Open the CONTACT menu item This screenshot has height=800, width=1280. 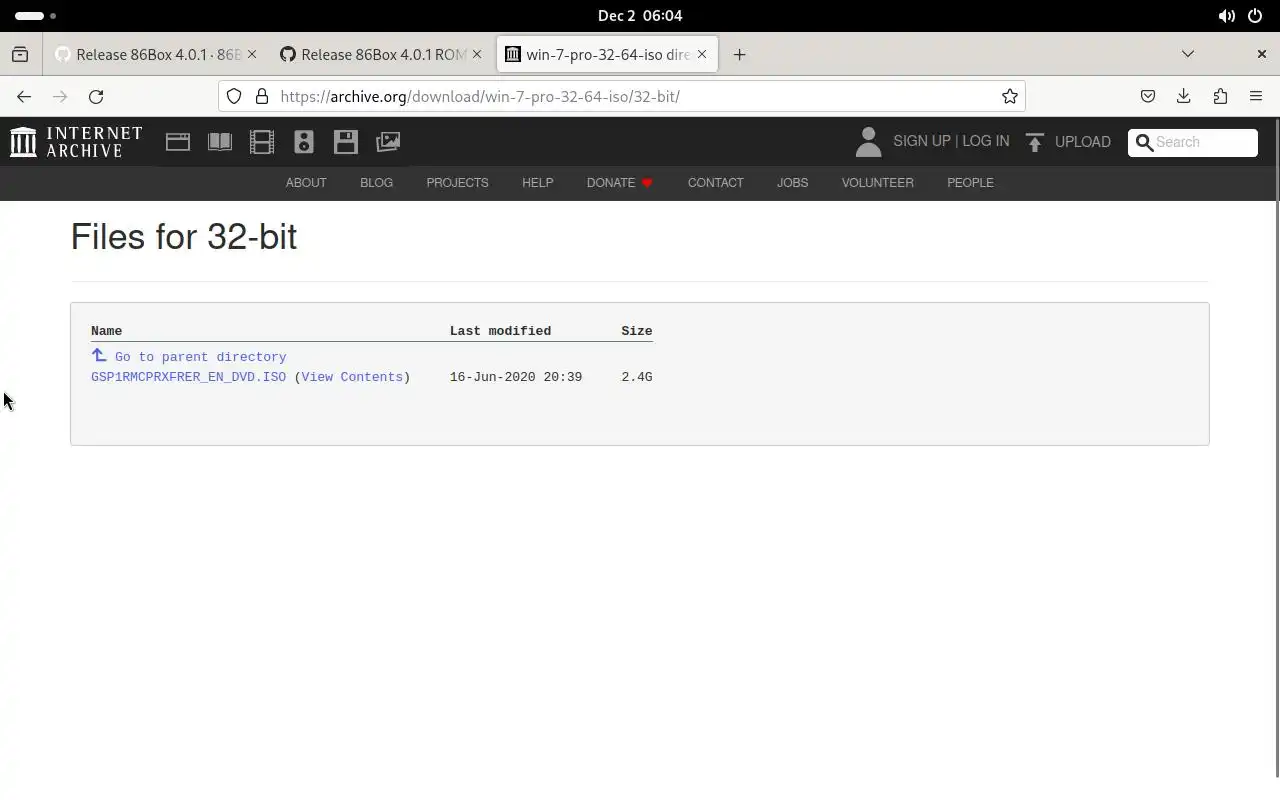pyautogui.click(x=715, y=183)
